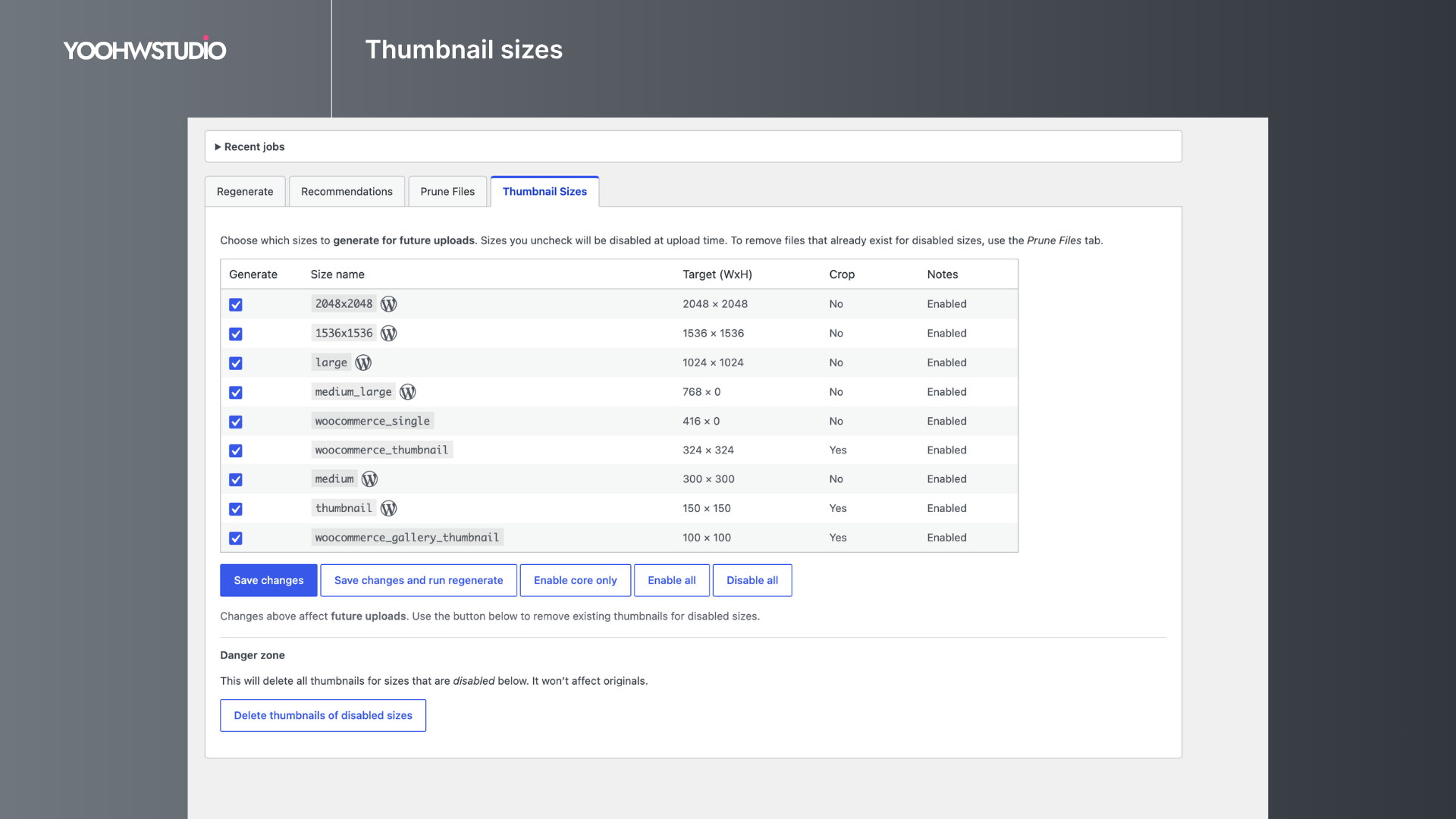Click the 300 × 300 target value
The width and height of the screenshot is (1456, 819).
coord(708,479)
